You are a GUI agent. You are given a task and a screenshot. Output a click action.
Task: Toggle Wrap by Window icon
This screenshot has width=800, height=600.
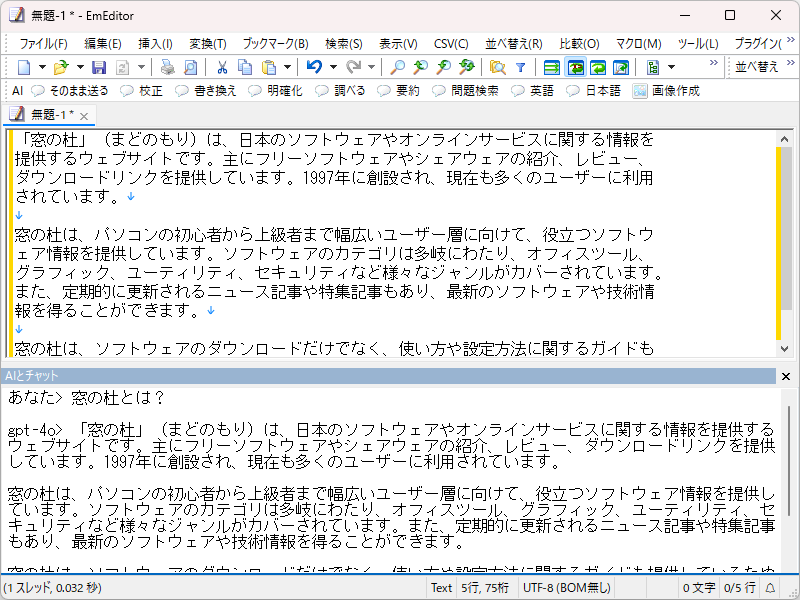pyautogui.click(x=598, y=67)
